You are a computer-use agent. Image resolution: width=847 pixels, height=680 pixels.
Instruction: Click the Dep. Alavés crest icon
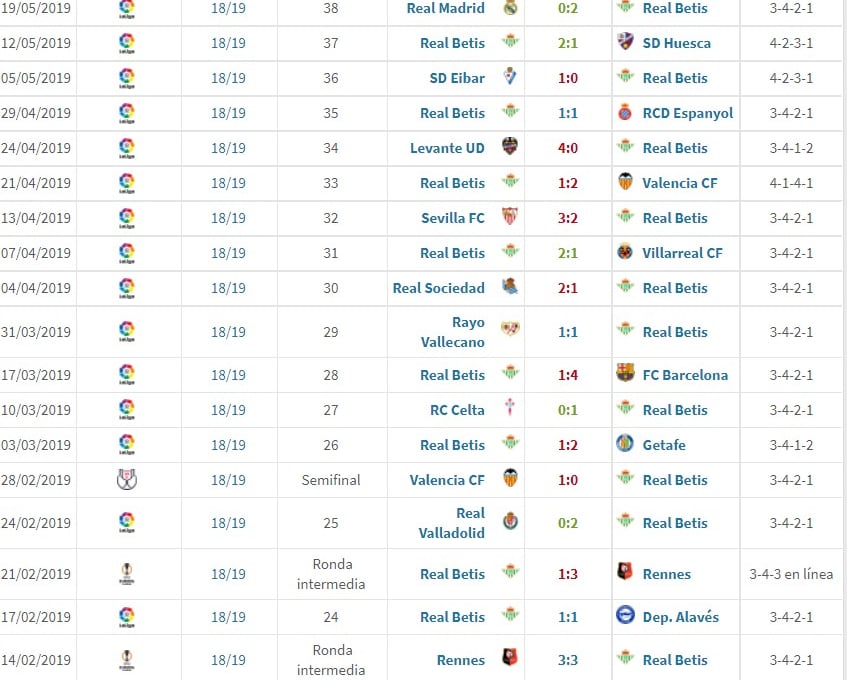pyautogui.click(x=625, y=617)
